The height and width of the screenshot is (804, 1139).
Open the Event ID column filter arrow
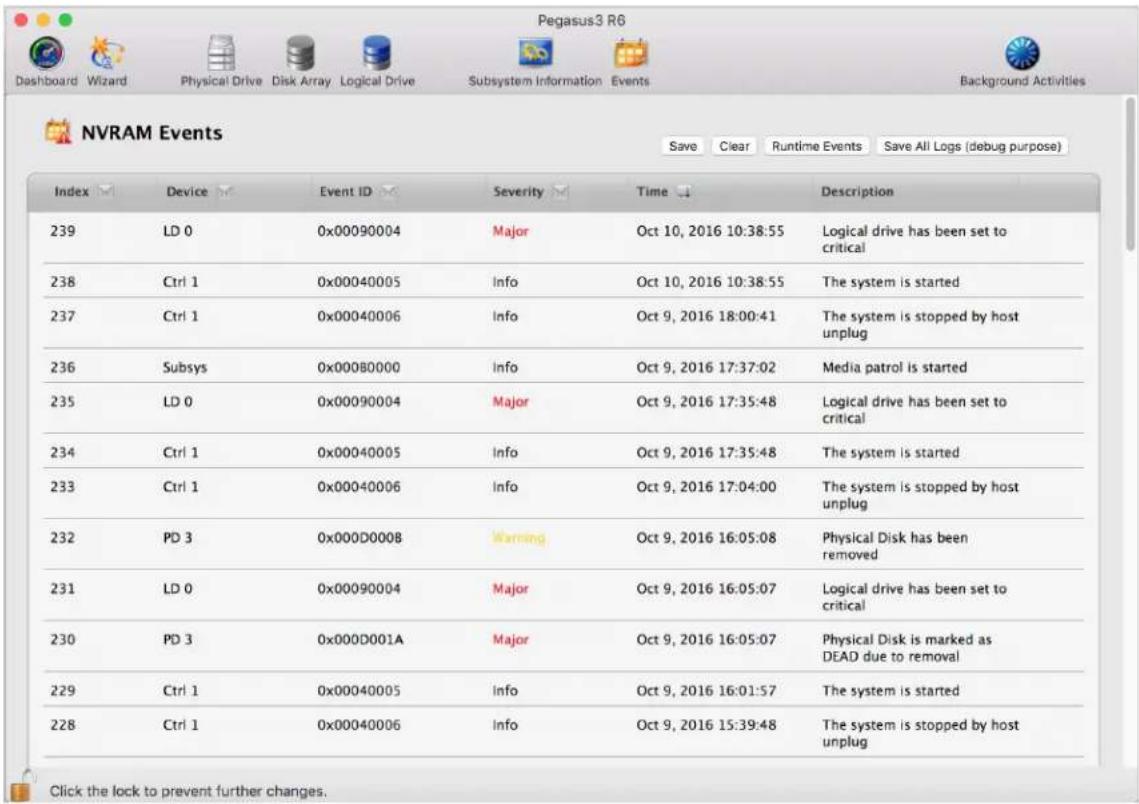pos(389,192)
